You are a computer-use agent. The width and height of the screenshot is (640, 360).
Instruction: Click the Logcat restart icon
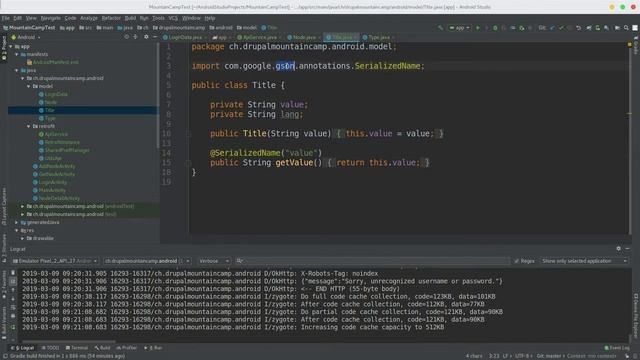(13, 327)
